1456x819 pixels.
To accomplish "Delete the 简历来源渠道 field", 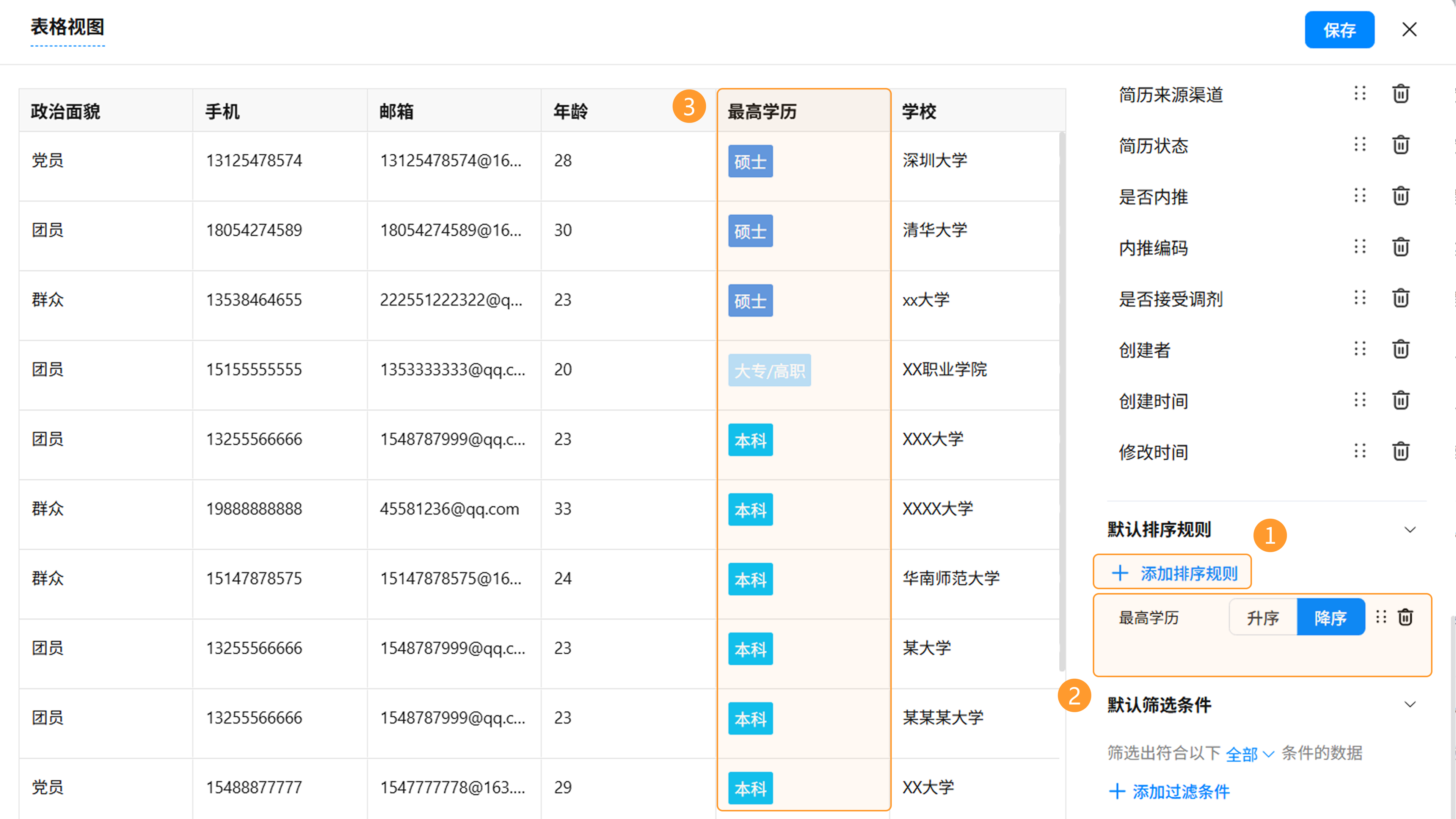I will (1400, 94).
